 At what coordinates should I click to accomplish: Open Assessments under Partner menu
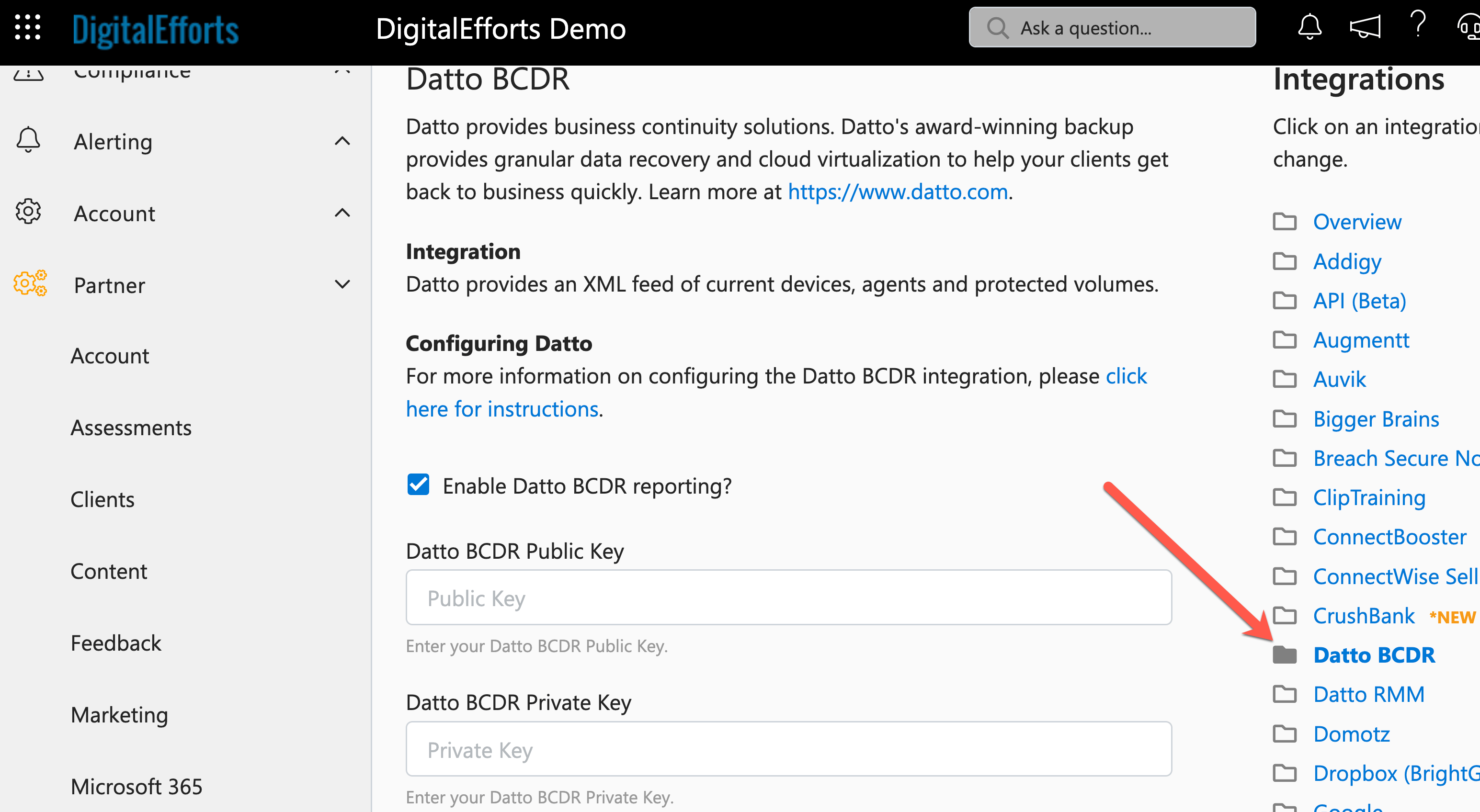pyautogui.click(x=131, y=428)
